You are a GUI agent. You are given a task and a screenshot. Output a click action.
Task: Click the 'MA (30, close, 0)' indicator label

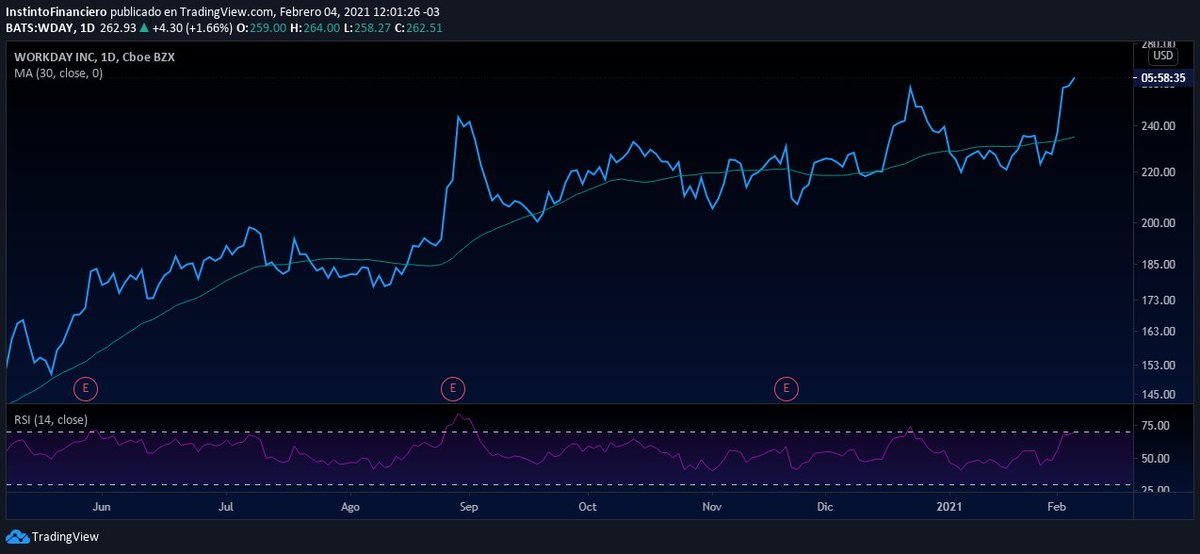click(58, 73)
